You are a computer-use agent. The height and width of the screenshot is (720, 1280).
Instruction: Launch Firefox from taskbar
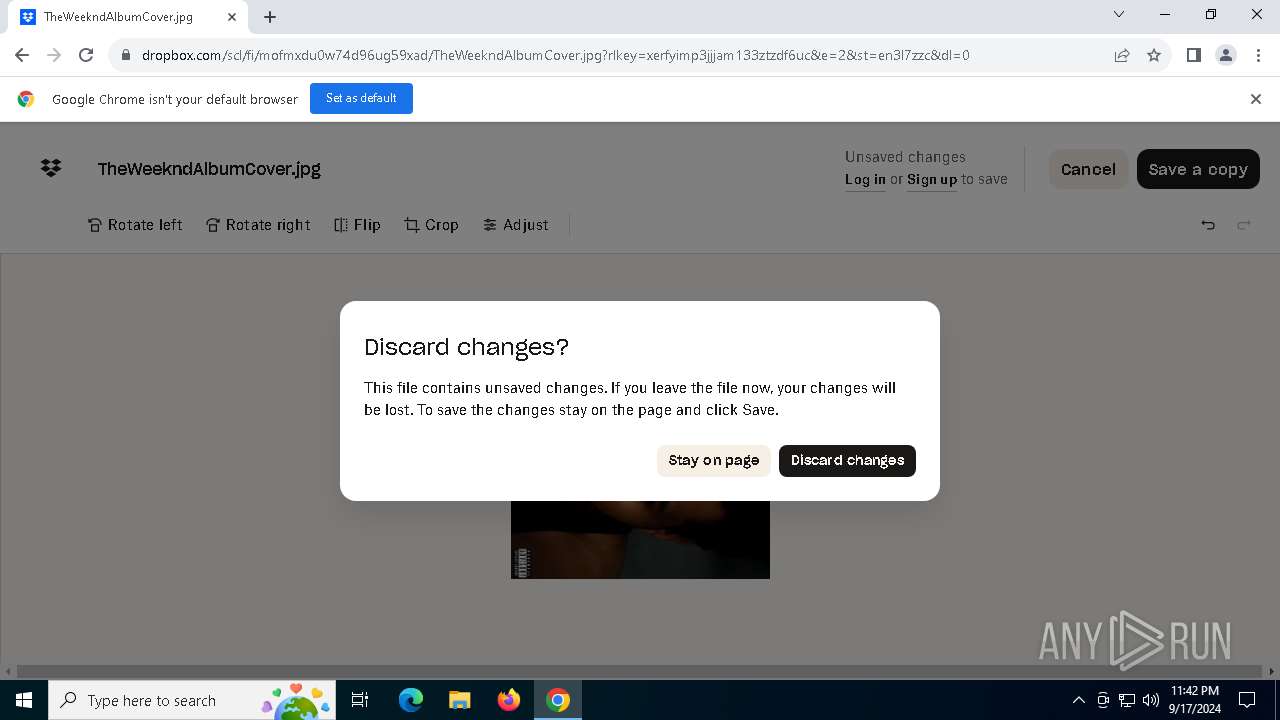[x=509, y=700]
